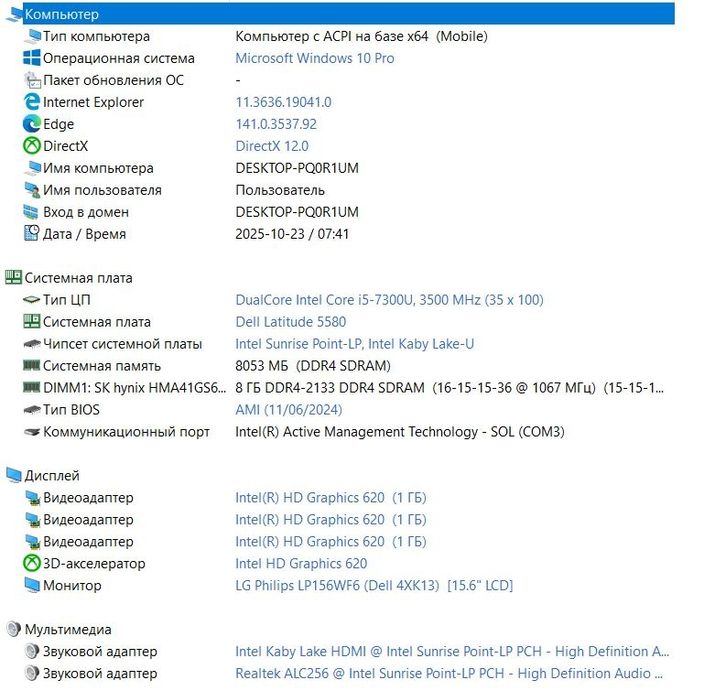Select the DESKTOP-PQ0R1UM value in Имя компьютера row

(297, 168)
